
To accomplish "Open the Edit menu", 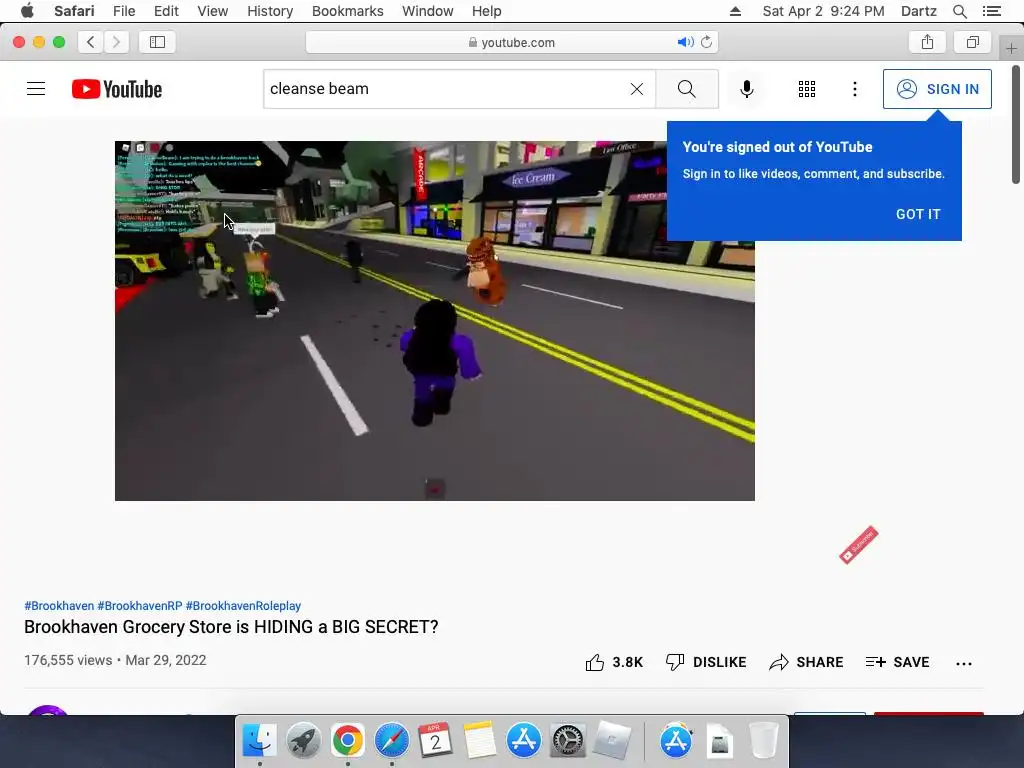I will [x=166, y=11].
